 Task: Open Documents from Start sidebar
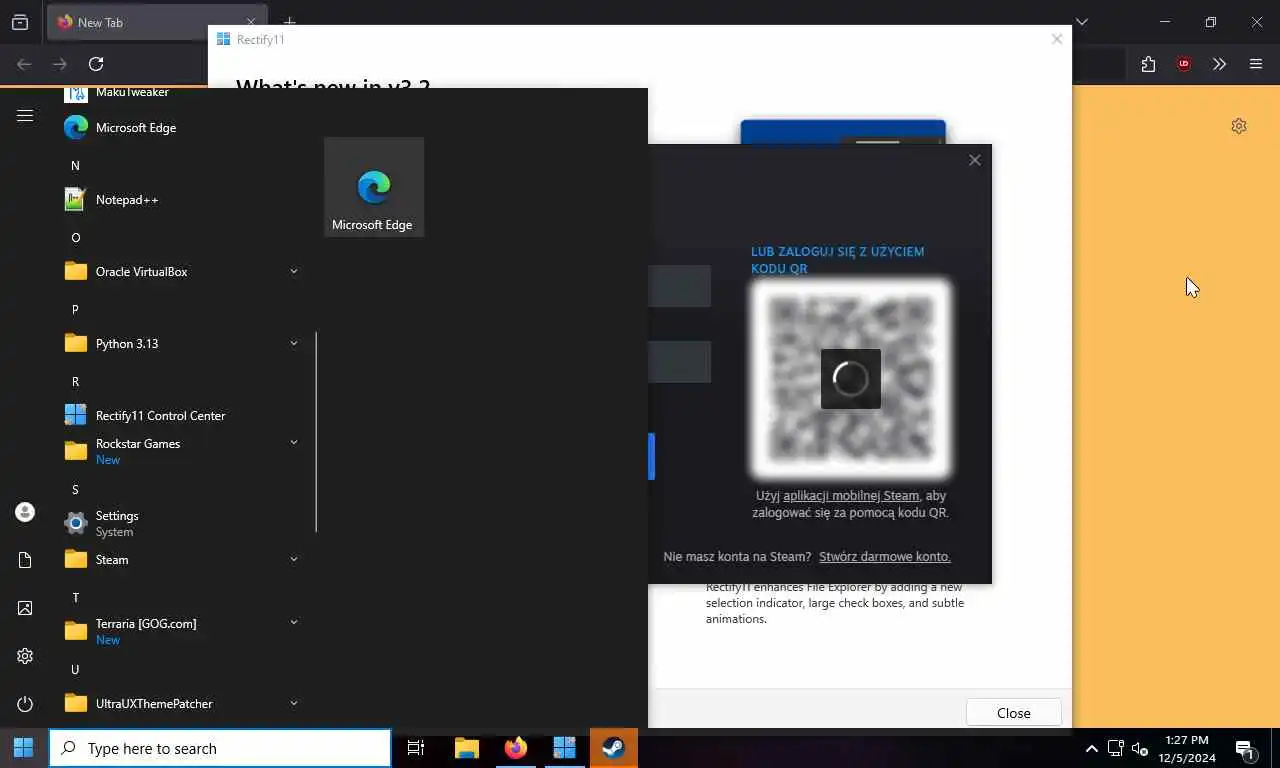pyautogui.click(x=25, y=560)
